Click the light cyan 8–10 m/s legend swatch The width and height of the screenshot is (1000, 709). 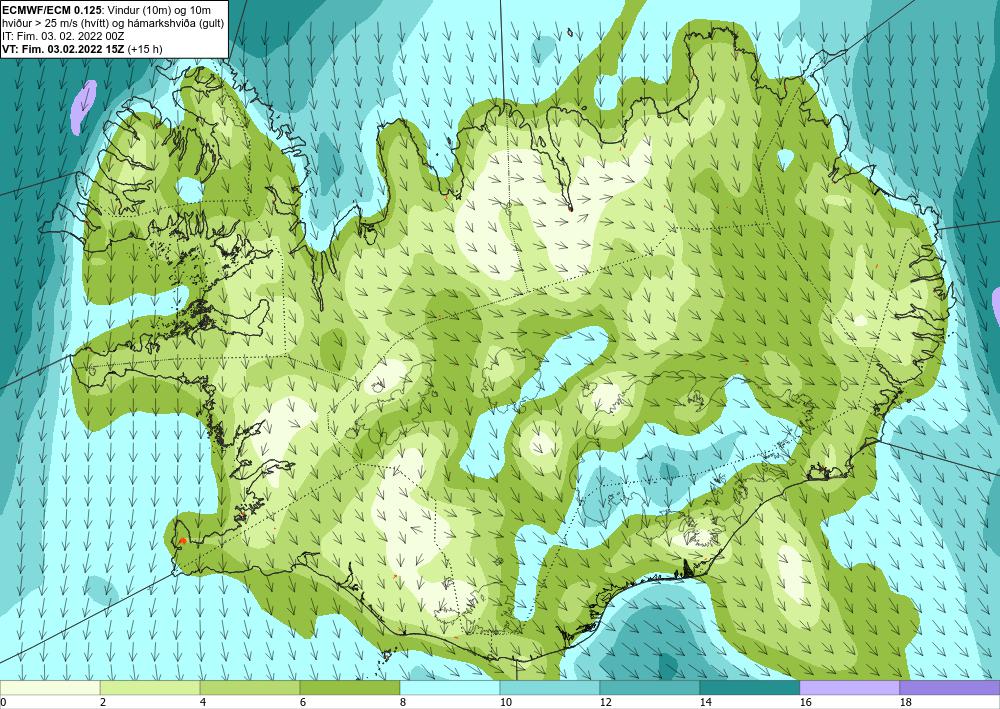coord(450,688)
